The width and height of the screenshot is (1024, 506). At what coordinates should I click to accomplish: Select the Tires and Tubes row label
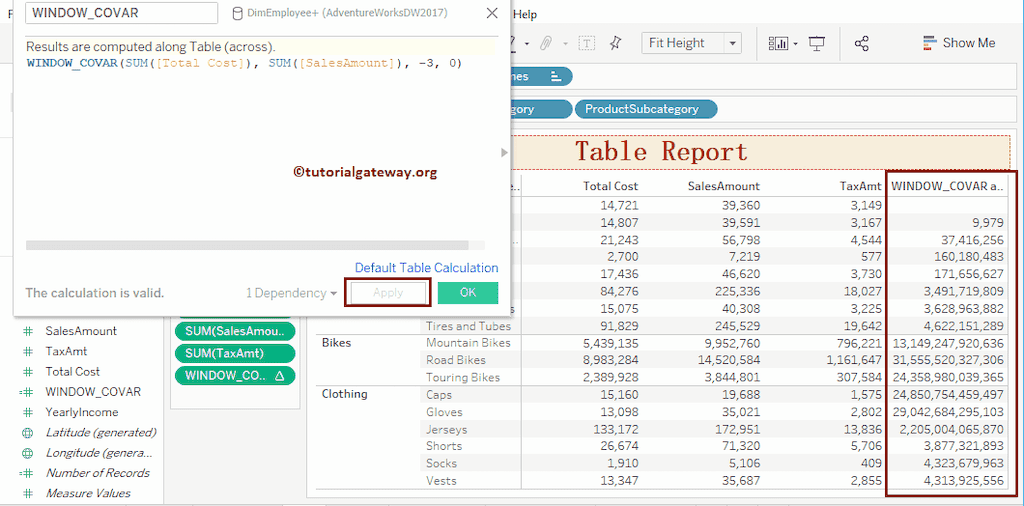coord(468,326)
